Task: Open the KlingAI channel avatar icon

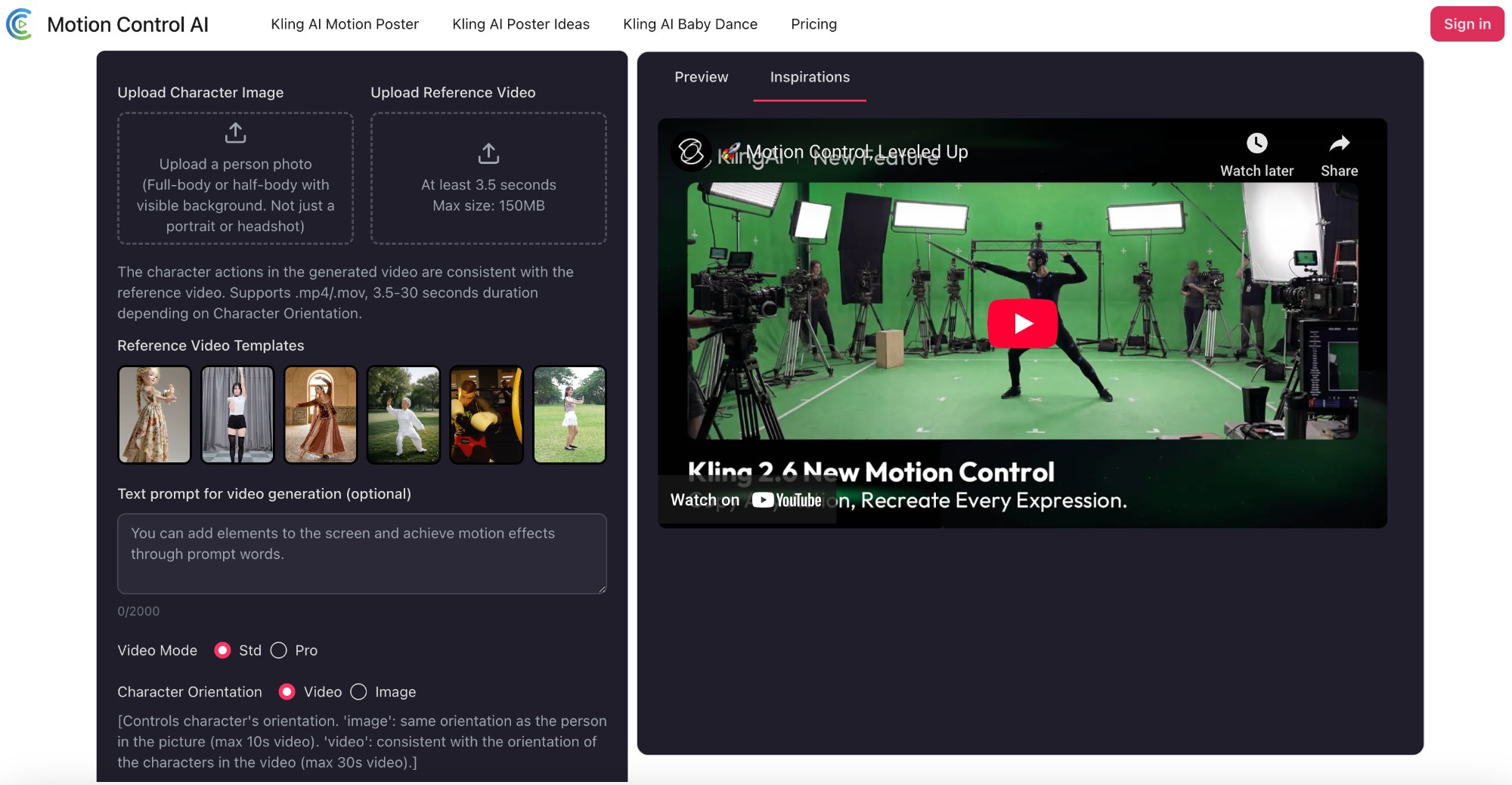Action: 690,152
